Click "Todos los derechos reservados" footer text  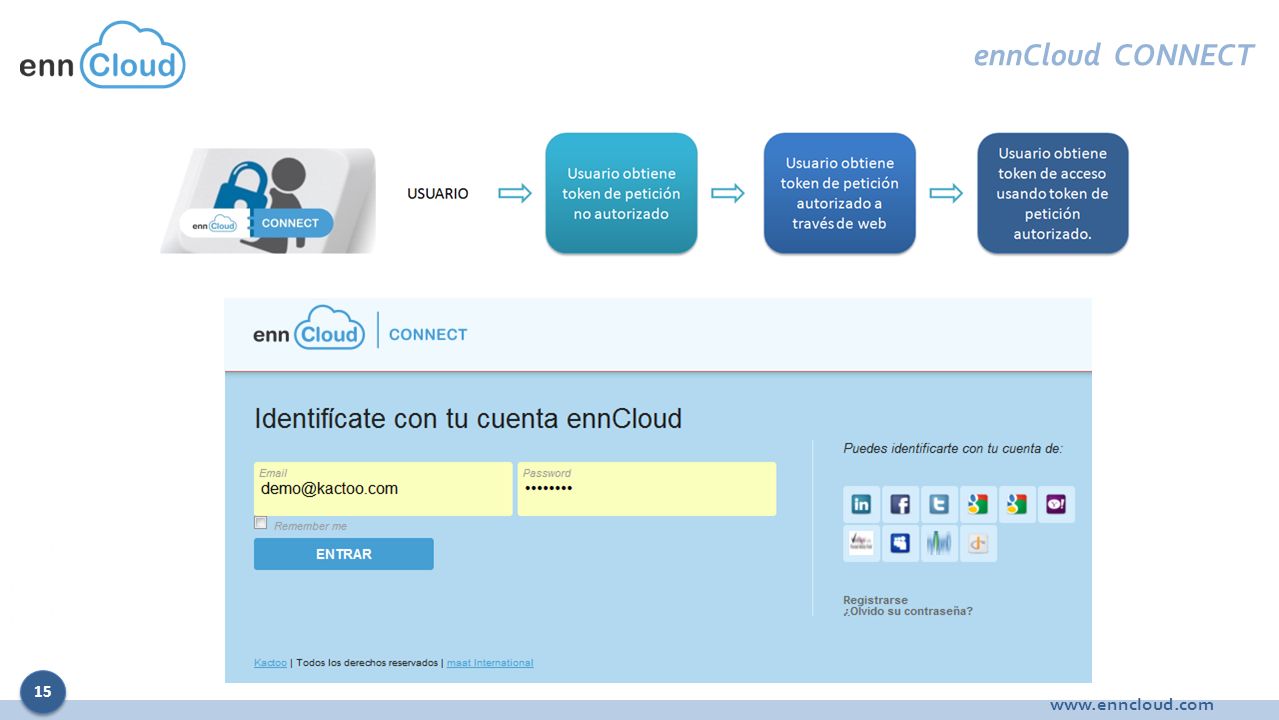pos(367,663)
